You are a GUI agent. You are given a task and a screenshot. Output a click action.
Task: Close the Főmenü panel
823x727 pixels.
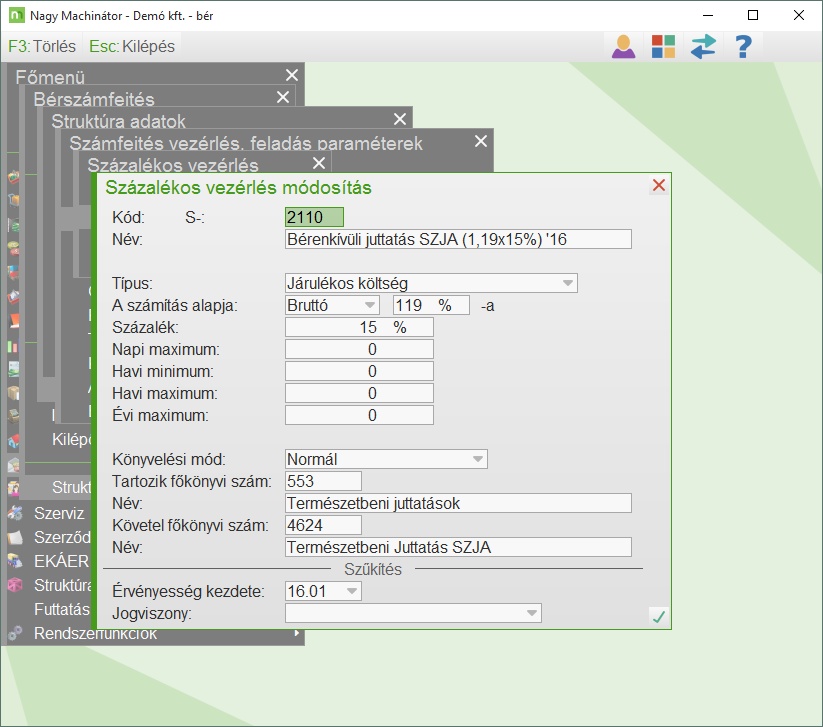[291, 76]
